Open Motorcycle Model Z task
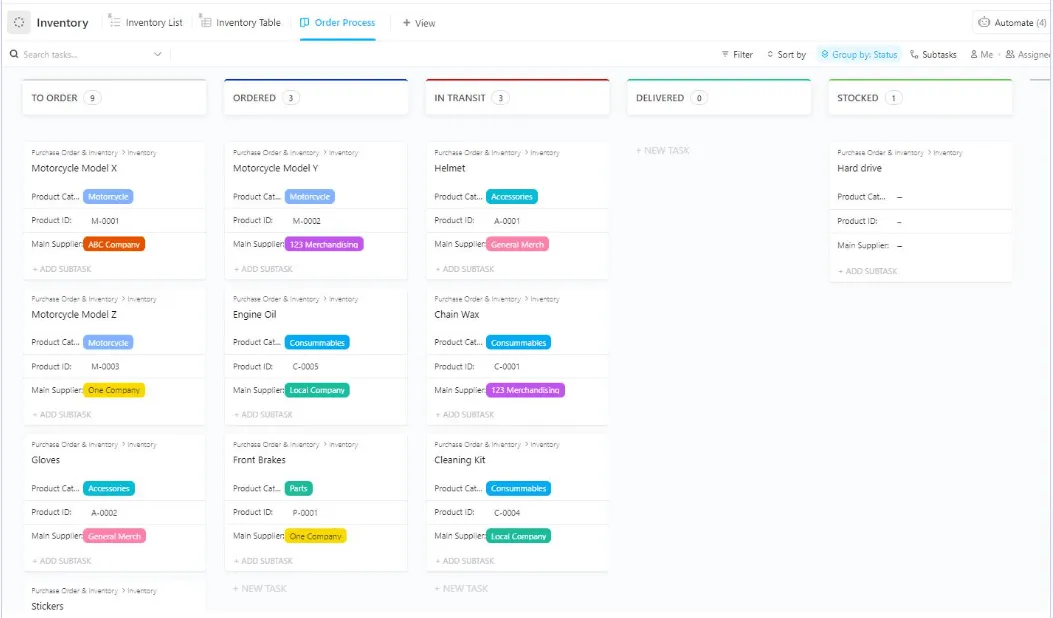 click(x=74, y=314)
